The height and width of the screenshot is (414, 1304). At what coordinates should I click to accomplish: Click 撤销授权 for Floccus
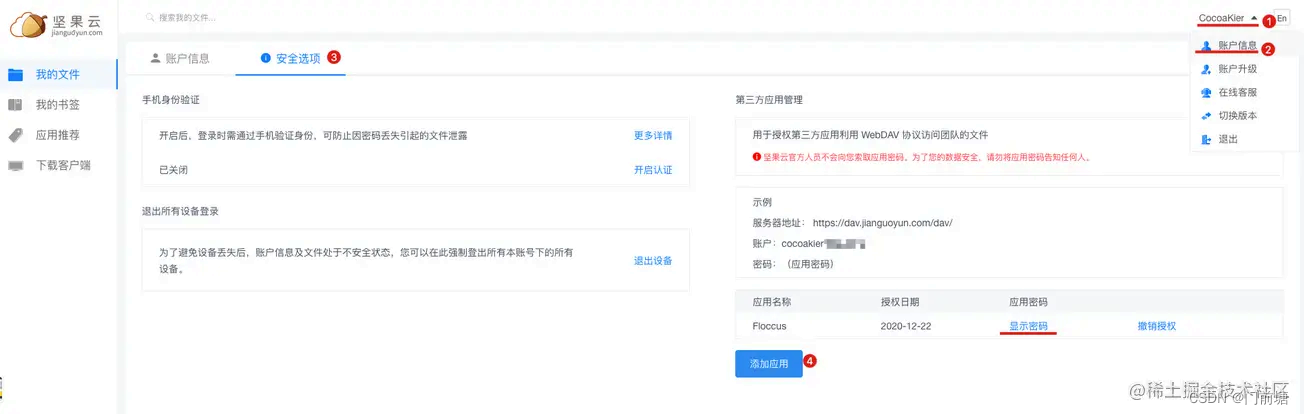(1157, 326)
